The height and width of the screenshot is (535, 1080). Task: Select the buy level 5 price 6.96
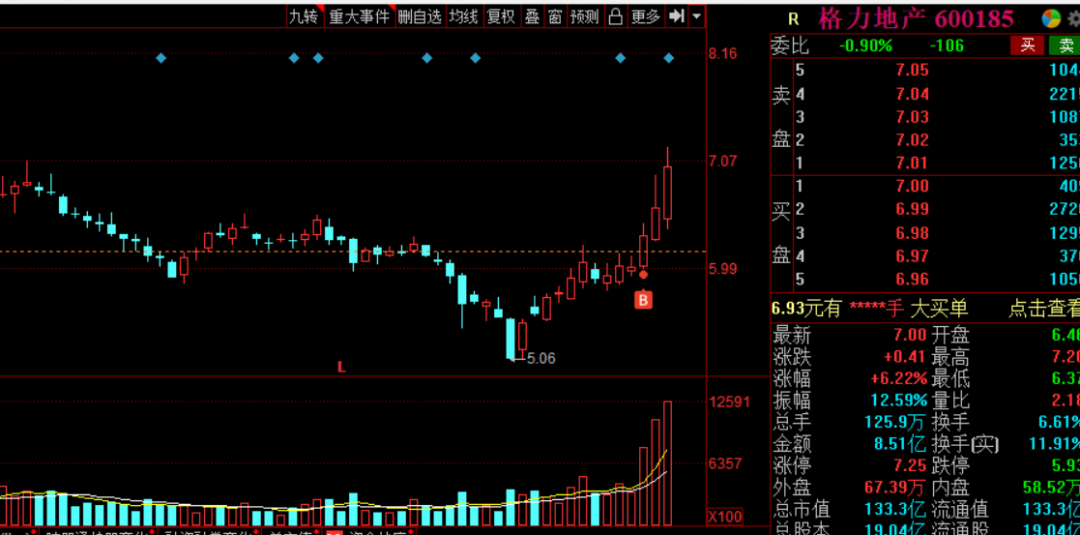tap(912, 280)
